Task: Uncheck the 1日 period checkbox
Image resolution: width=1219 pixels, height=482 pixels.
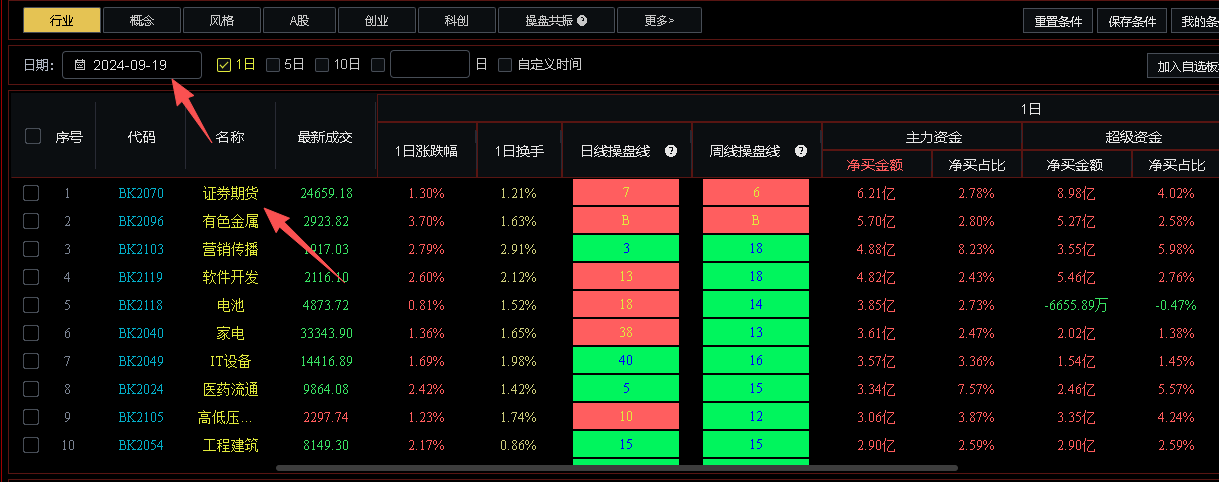Action: pyautogui.click(x=224, y=65)
